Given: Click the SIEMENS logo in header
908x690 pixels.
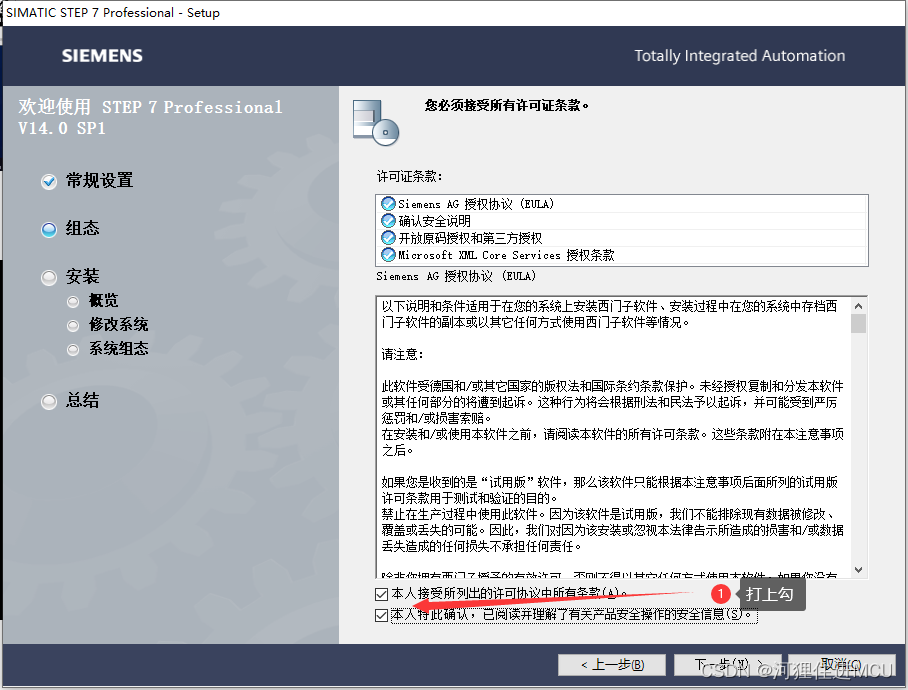Looking at the screenshot, I should pos(102,56).
